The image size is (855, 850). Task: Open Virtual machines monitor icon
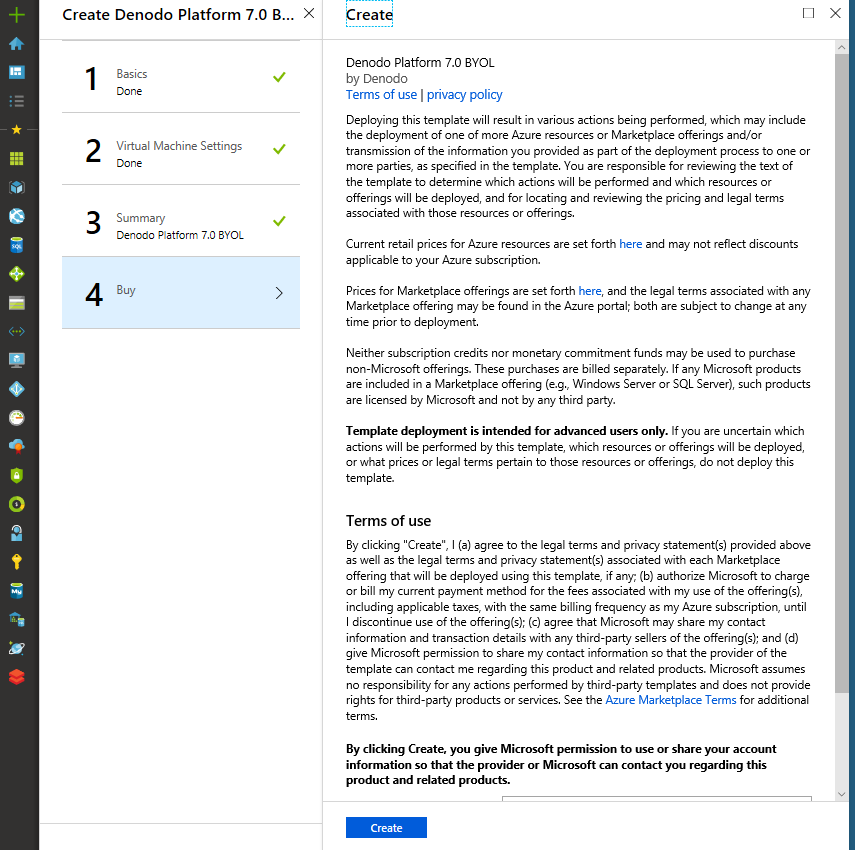17,360
